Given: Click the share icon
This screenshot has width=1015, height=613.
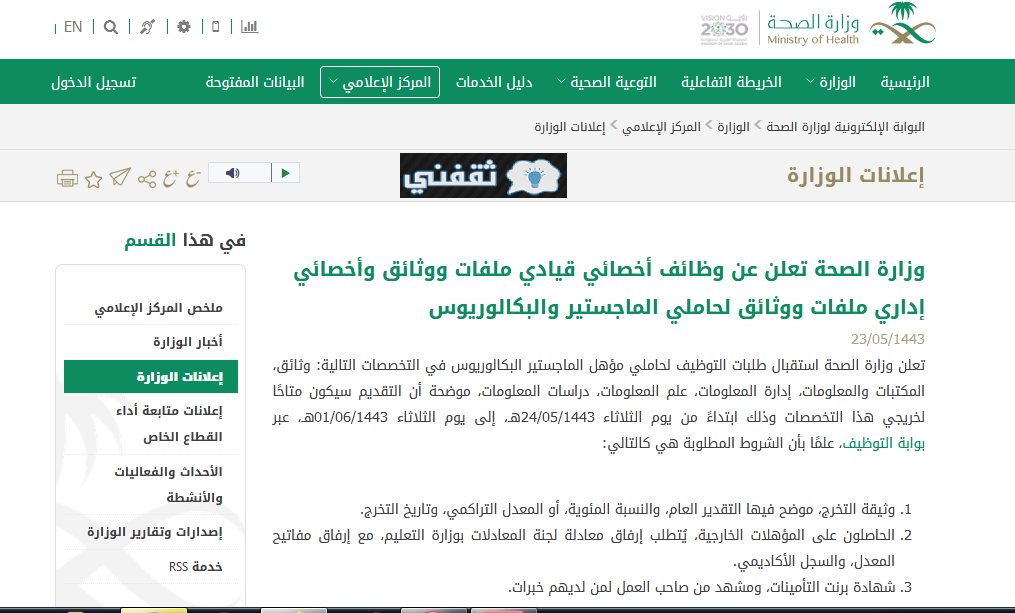Looking at the screenshot, I should point(147,179).
